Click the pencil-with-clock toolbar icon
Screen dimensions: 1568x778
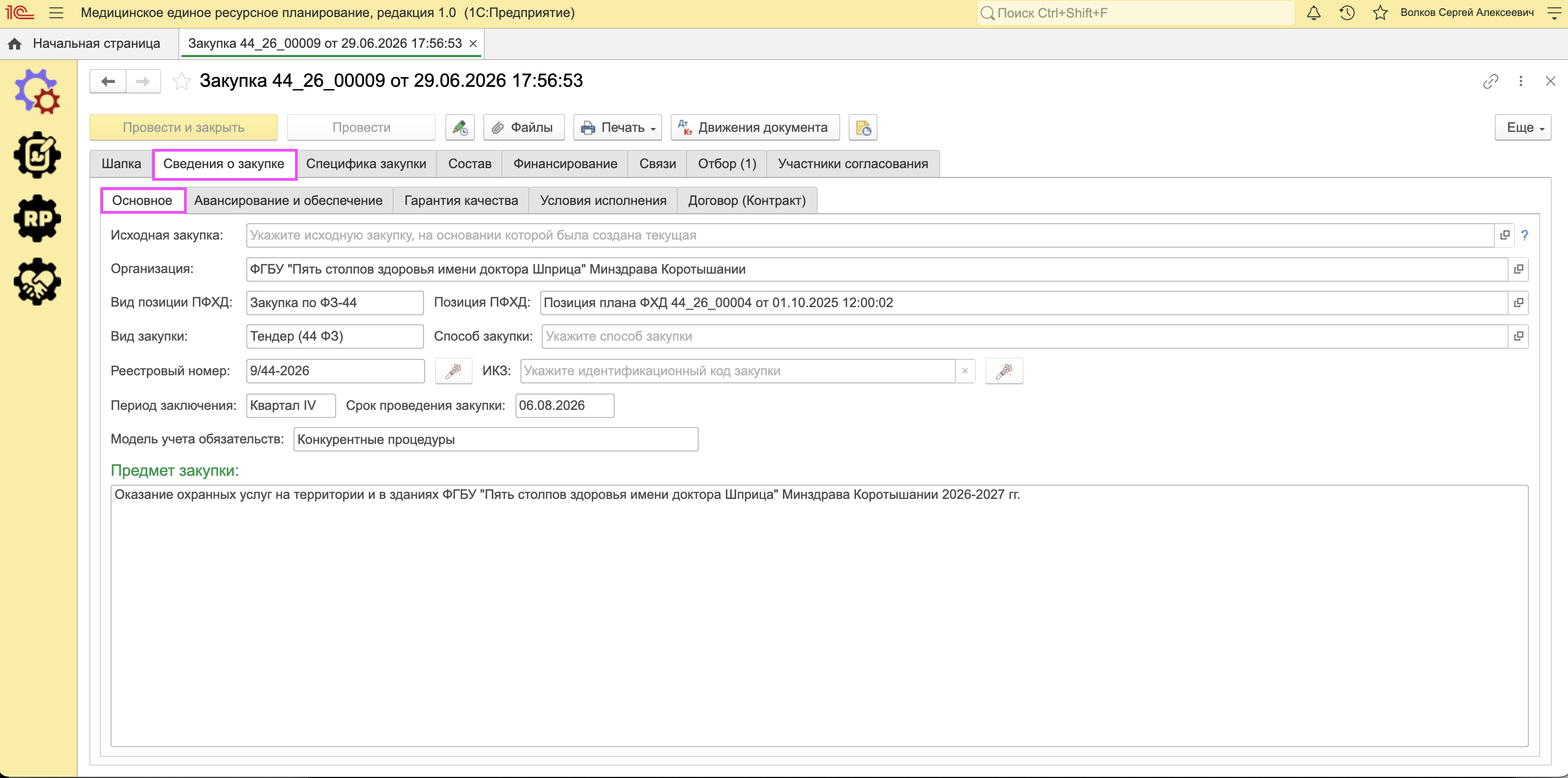point(459,128)
